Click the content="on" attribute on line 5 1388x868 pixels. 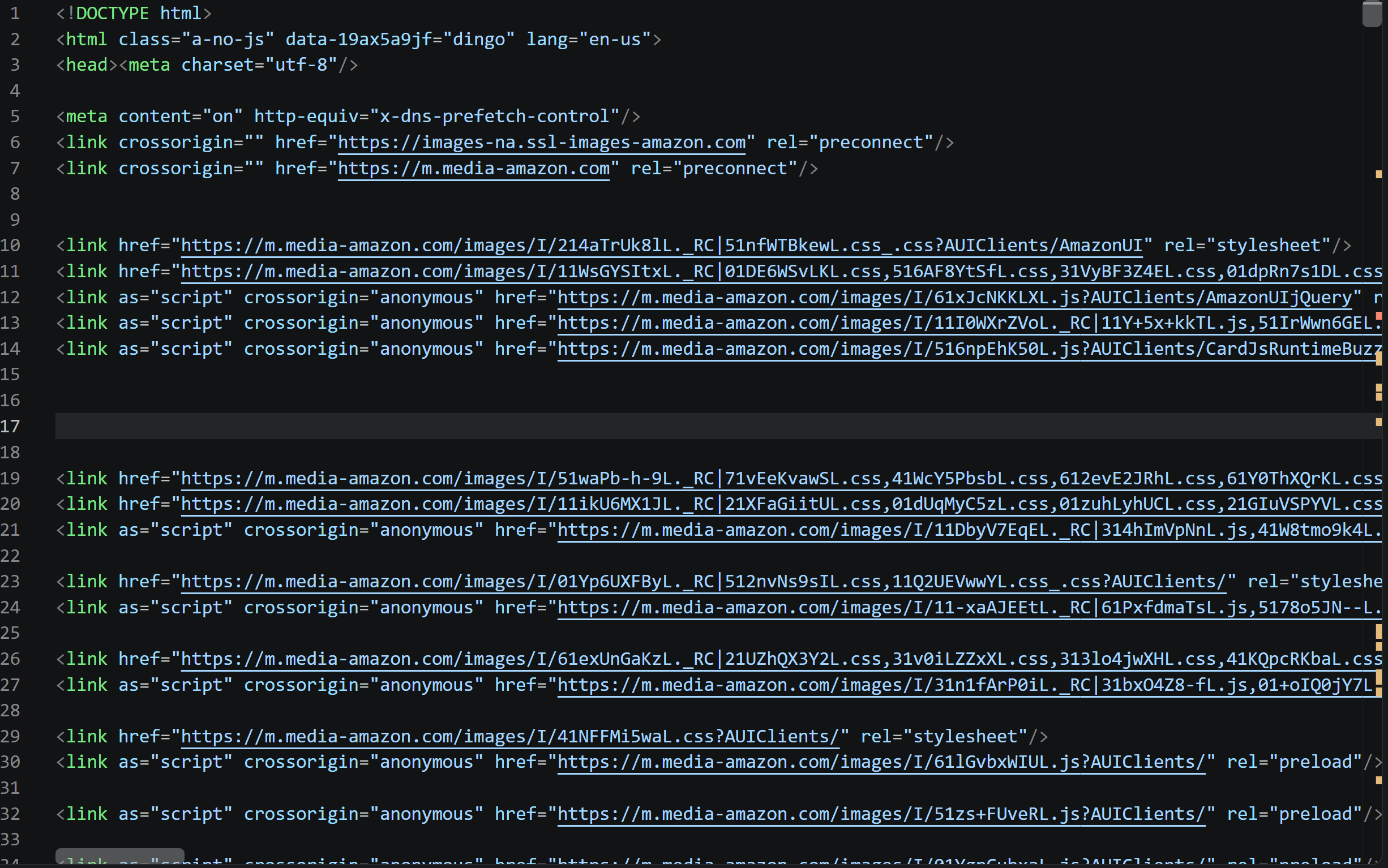pos(181,117)
